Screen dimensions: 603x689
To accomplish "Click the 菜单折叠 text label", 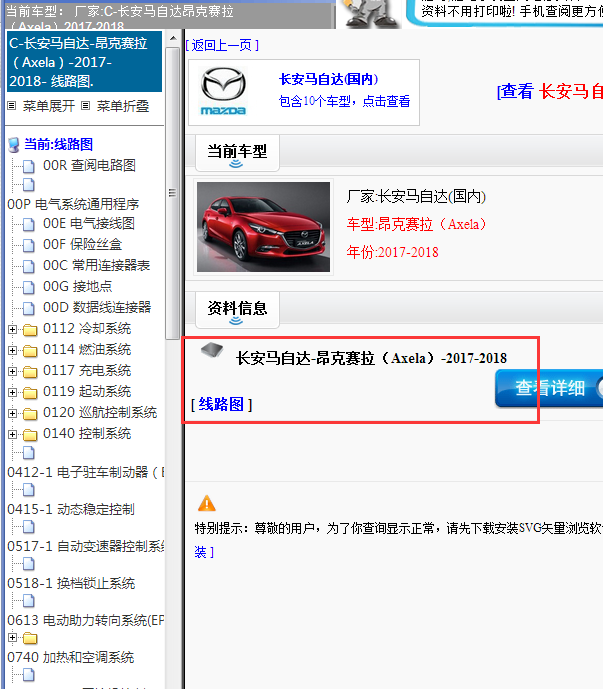I will click(x=123, y=106).
